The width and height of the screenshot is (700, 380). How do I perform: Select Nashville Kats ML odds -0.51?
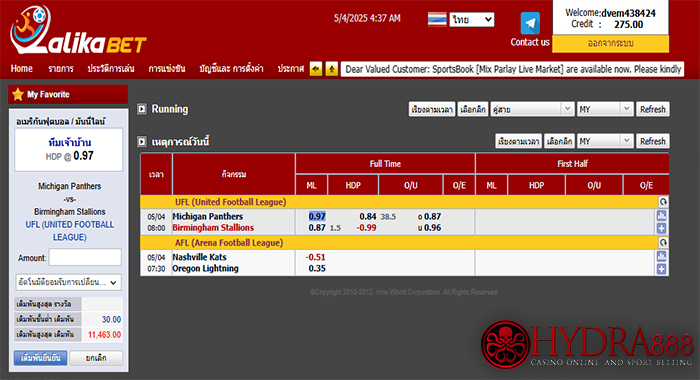316,257
